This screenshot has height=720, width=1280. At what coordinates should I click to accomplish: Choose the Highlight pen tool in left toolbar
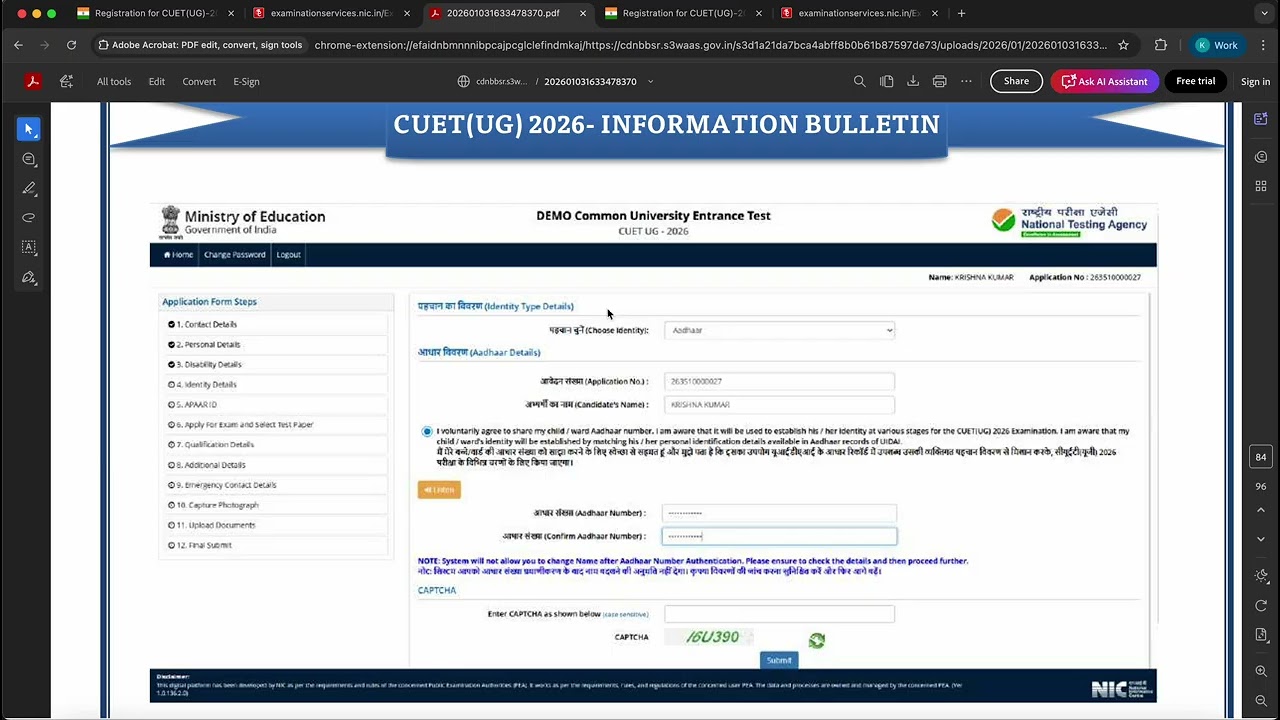pyautogui.click(x=29, y=188)
